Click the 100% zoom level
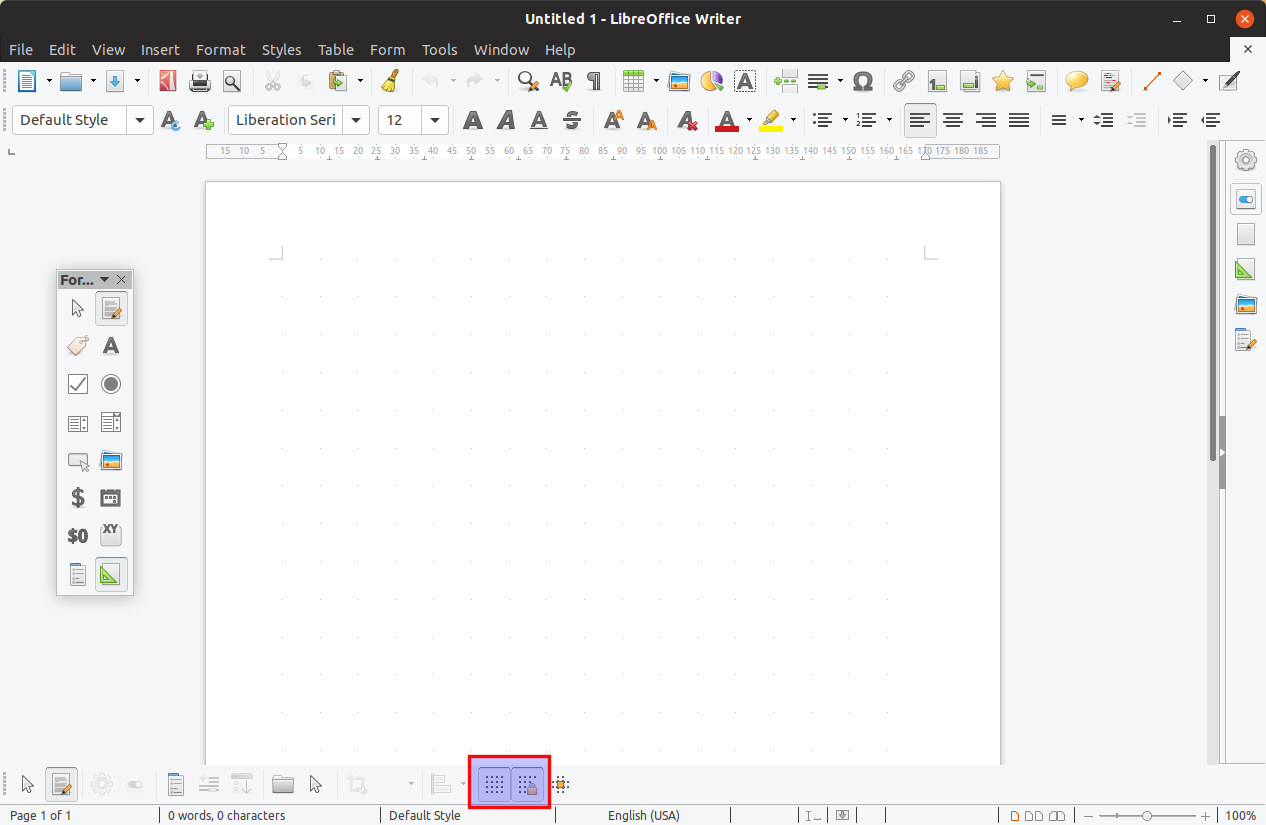Screen dimensions: 1266x825 [x=1240, y=815]
